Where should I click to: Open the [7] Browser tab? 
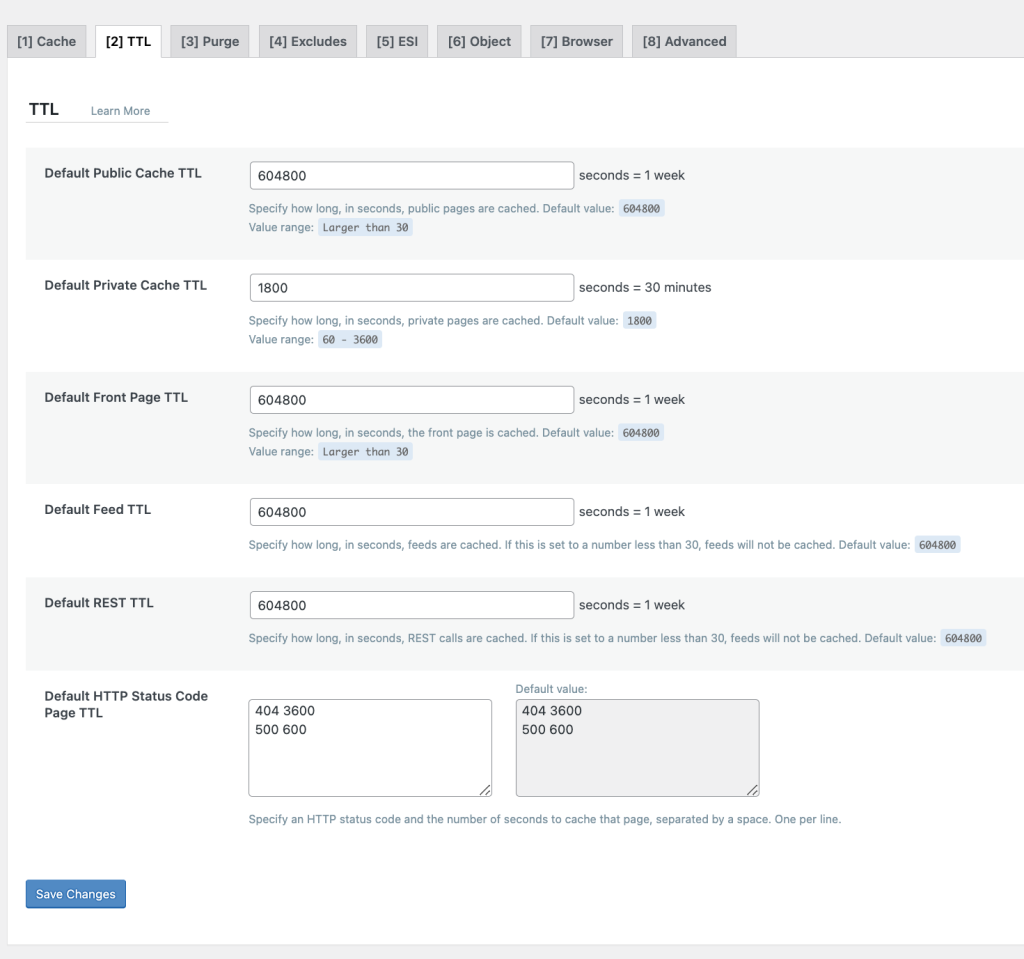pyautogui.click(x=576, y=41)
